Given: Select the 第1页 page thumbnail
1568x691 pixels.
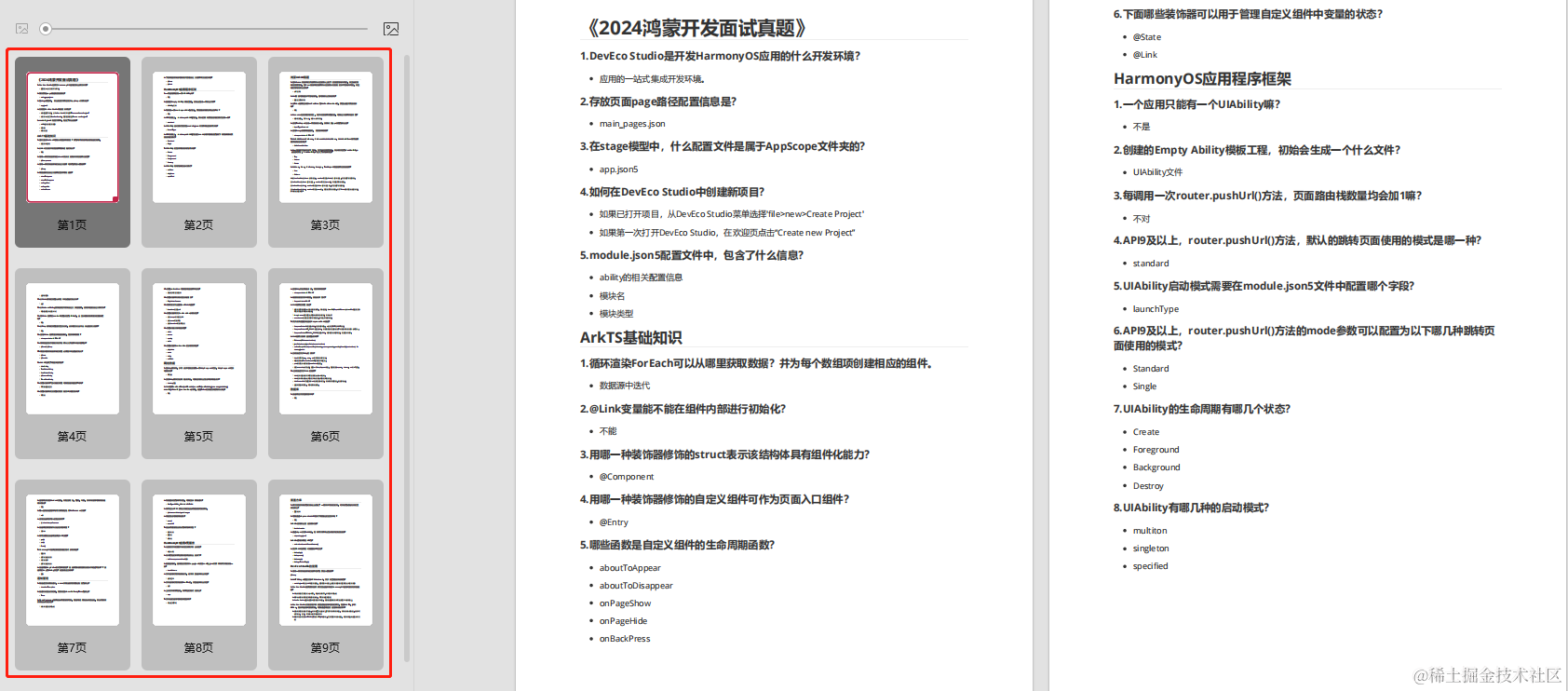Looking at the screenshot, I should pyautogui.click(x=73, y=152).
